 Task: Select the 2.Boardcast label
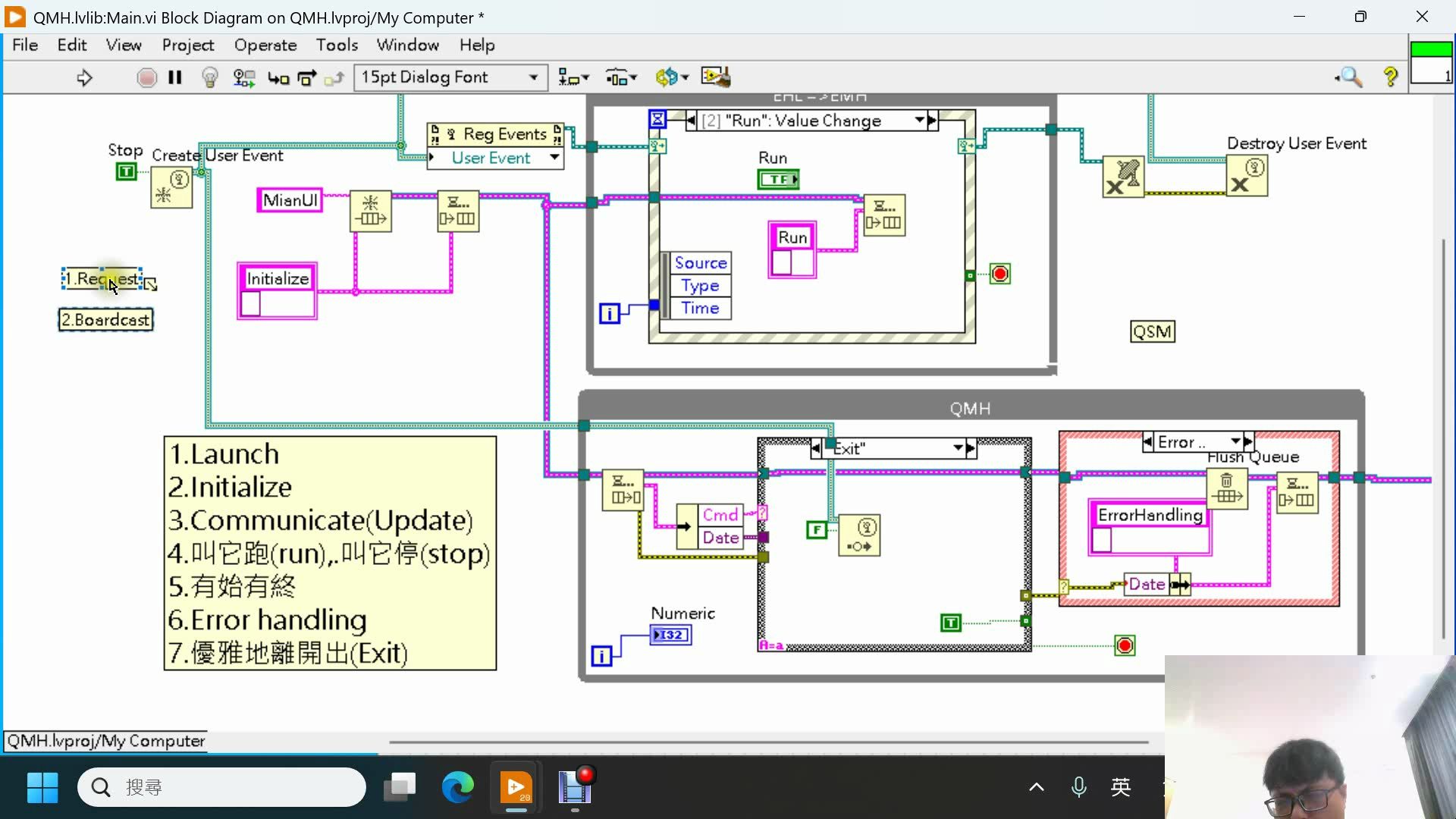point(105,320)
